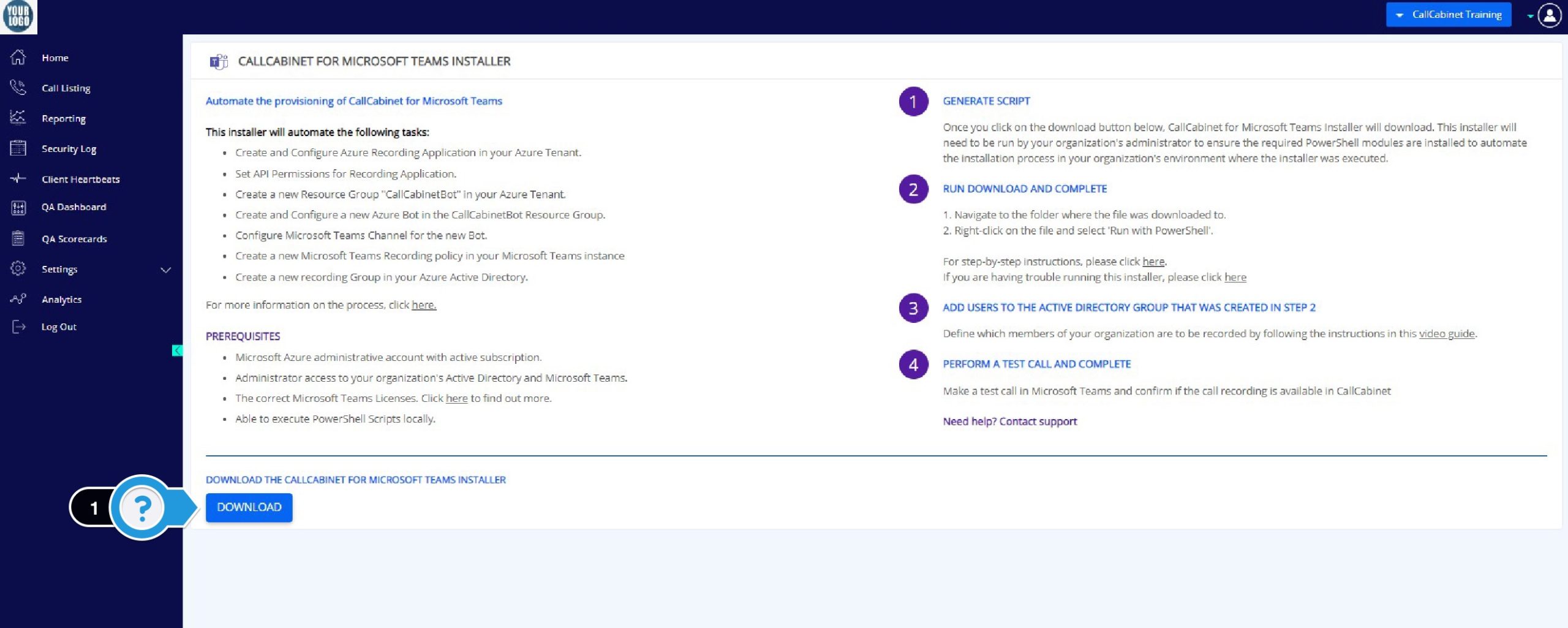
Task: Click 'Set API Permissions for Recording Application.' bullet
Action: click(345, 174)
